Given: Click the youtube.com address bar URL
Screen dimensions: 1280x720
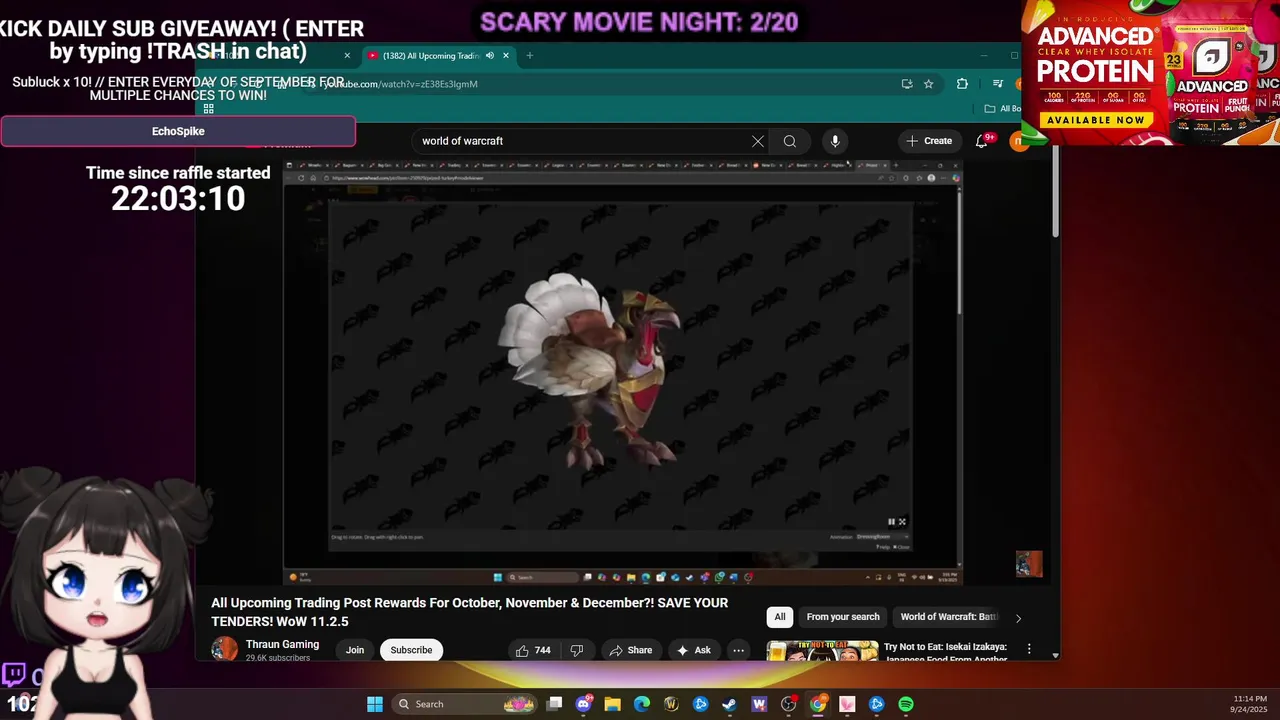Looking at the screenshot, I should coord(400,84).
